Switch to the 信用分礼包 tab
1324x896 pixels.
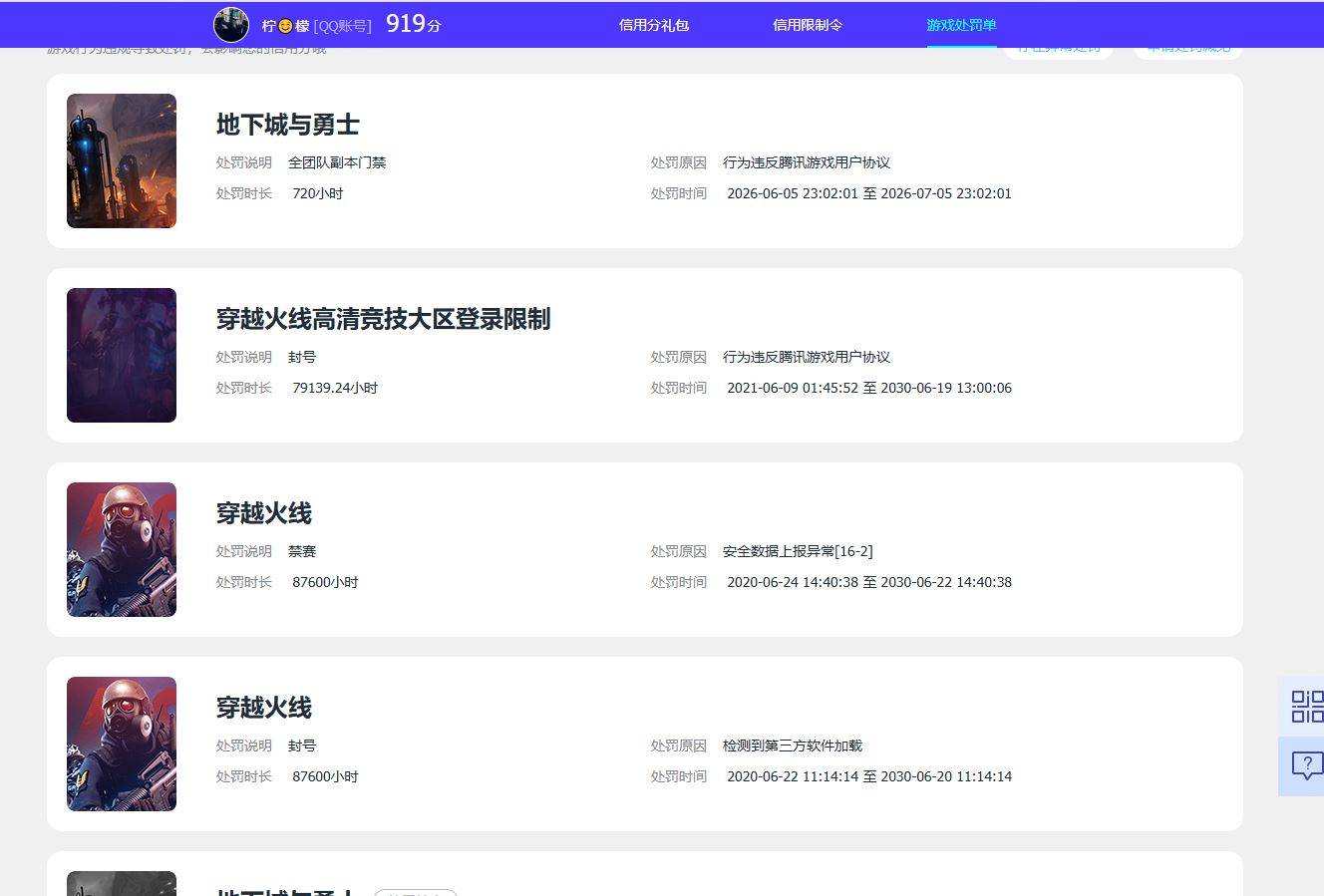click(x=654, y=25)
